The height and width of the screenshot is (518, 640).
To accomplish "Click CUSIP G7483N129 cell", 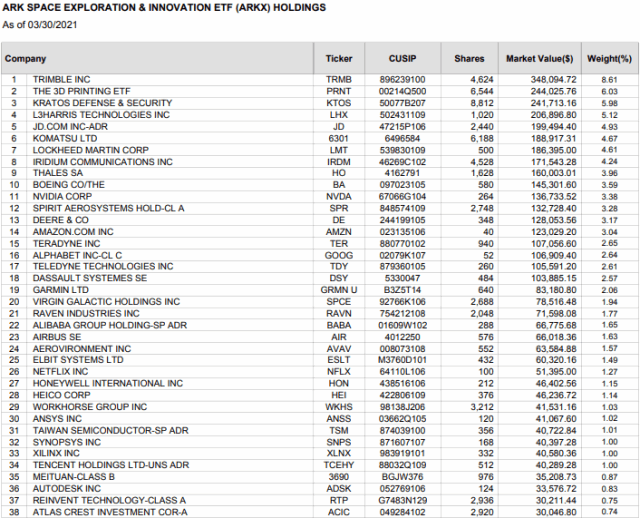I will click(402, 501).
